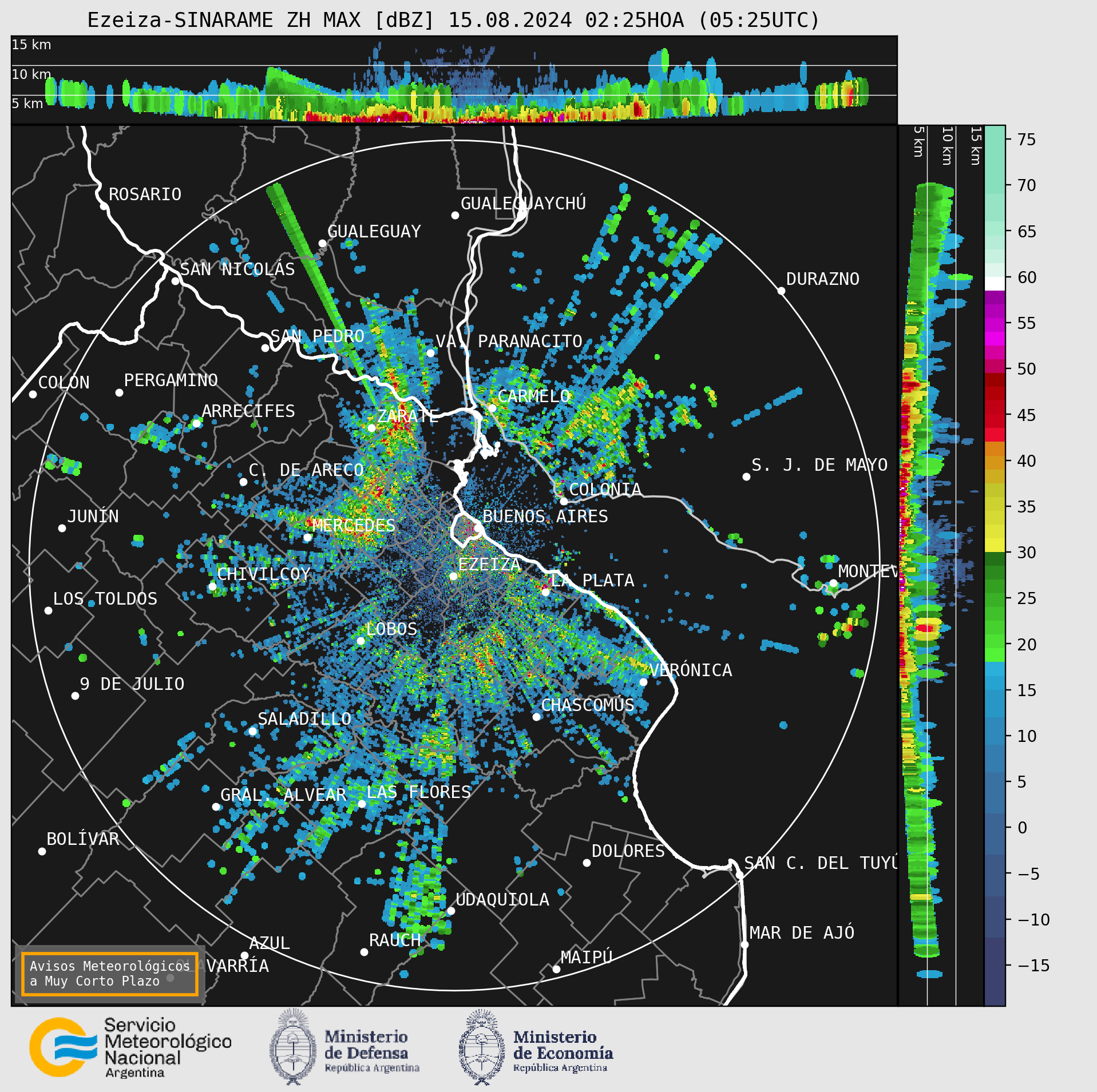Click the 75 tick label on the colorbar
1097x1092 pixels.
[x=1027, y=140]
